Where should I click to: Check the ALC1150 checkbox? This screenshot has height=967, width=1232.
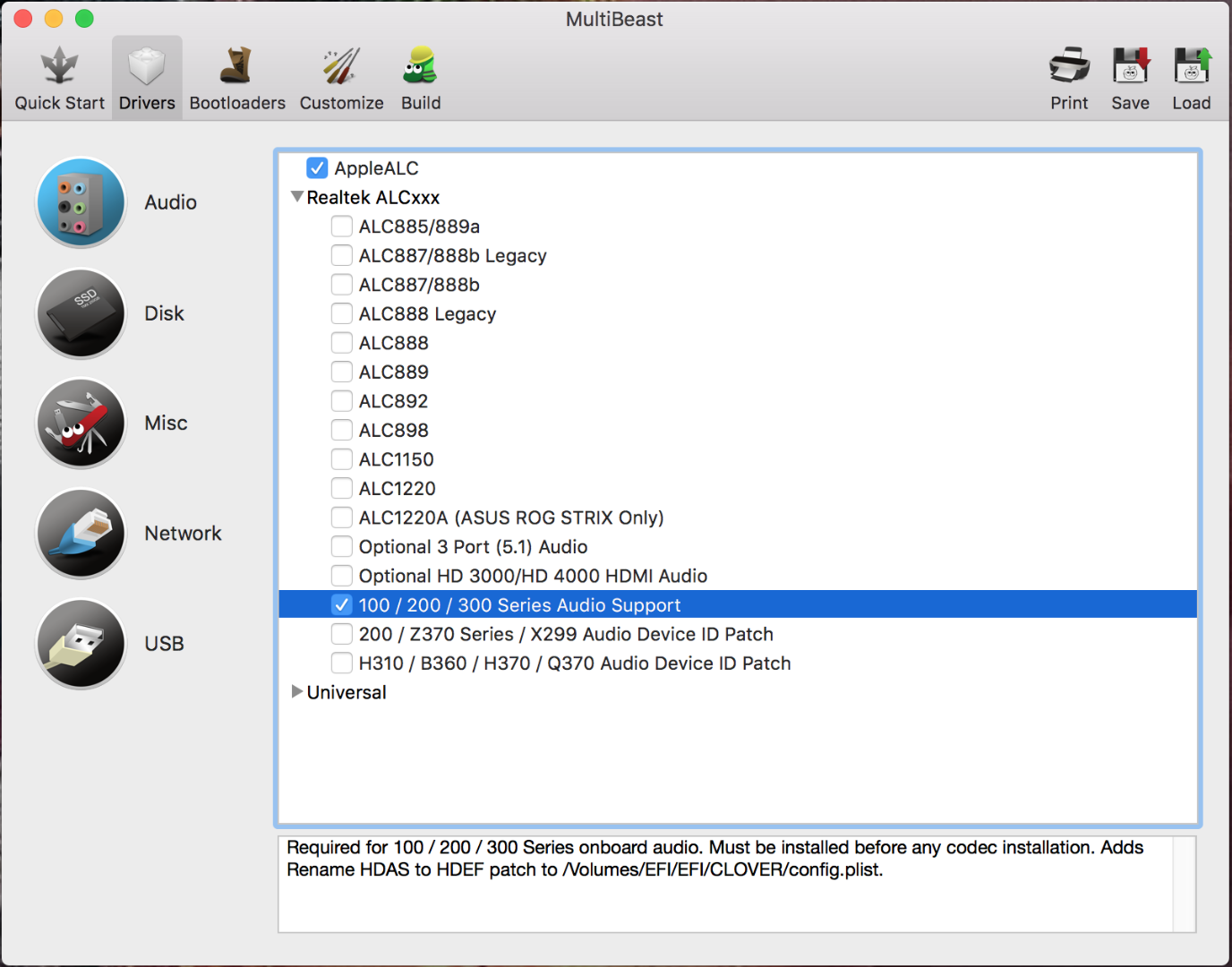[x=341, y=459]
